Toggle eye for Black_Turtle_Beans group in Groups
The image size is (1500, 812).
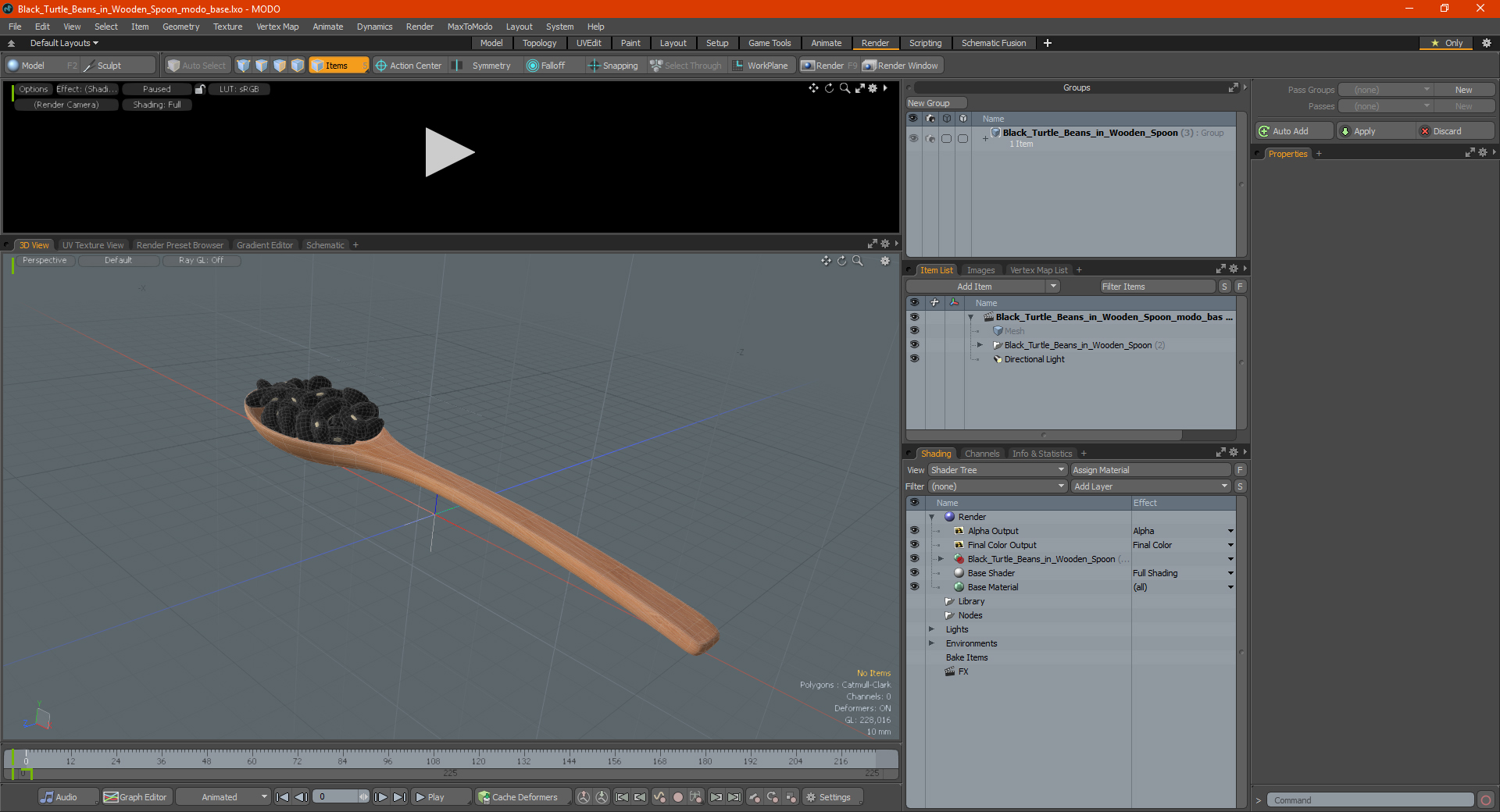(x=913, y=138)
